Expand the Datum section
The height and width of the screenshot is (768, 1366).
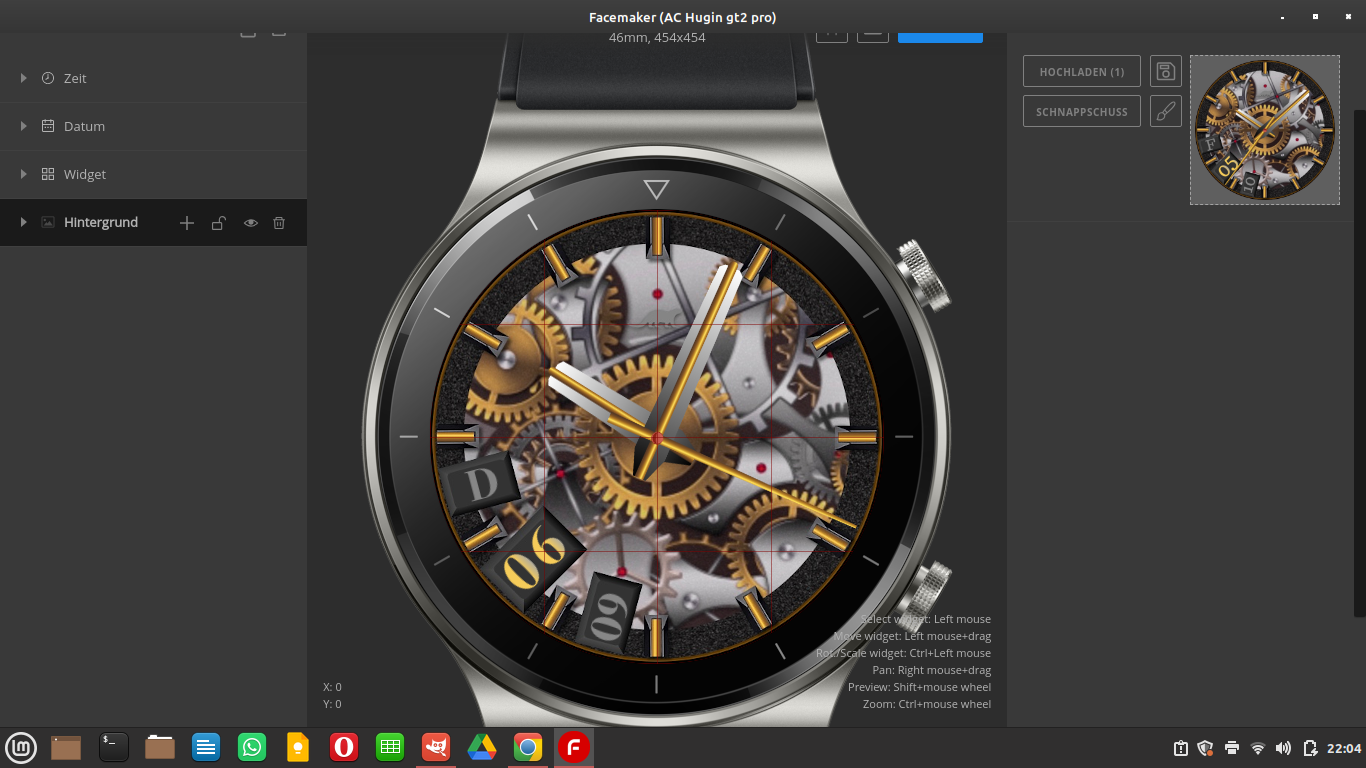pos(24,126)
